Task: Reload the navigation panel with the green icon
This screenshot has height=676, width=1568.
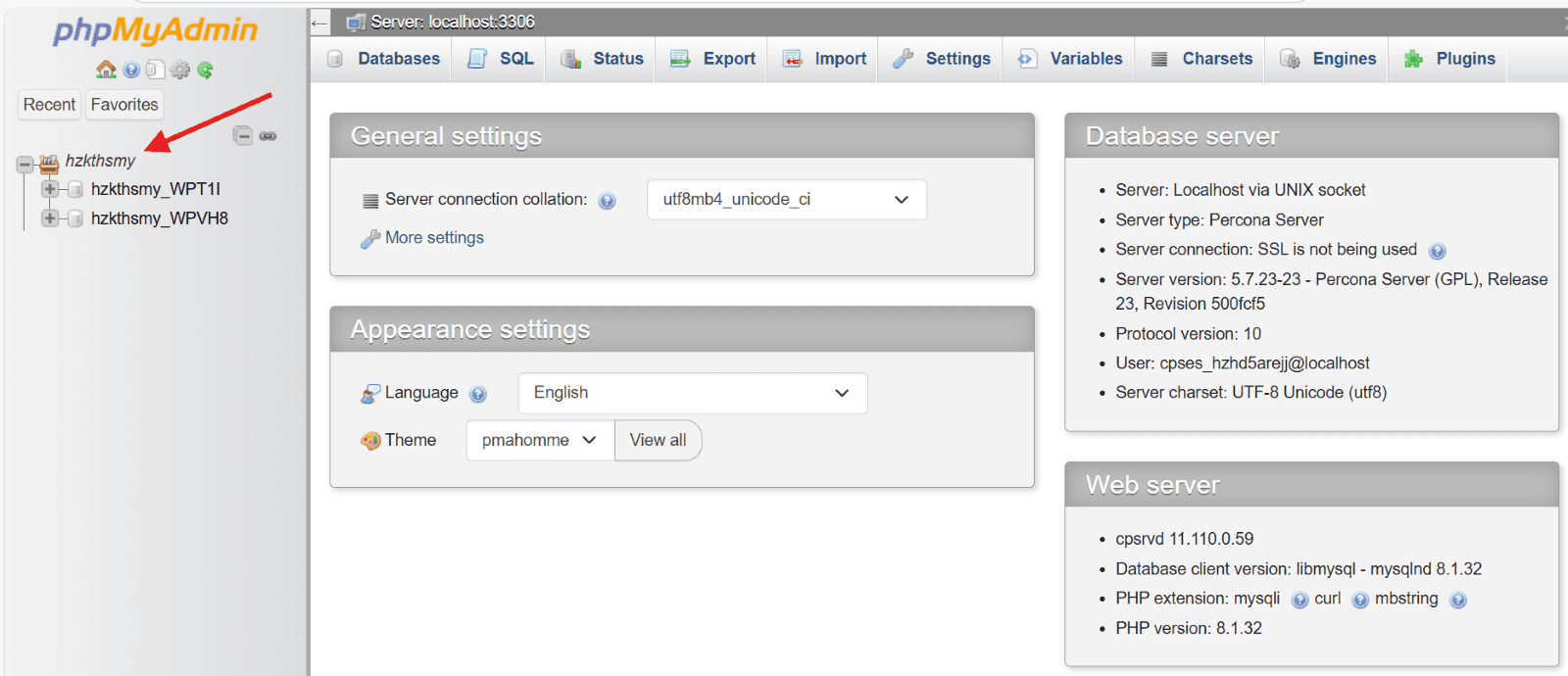Action: click(205, 70)
